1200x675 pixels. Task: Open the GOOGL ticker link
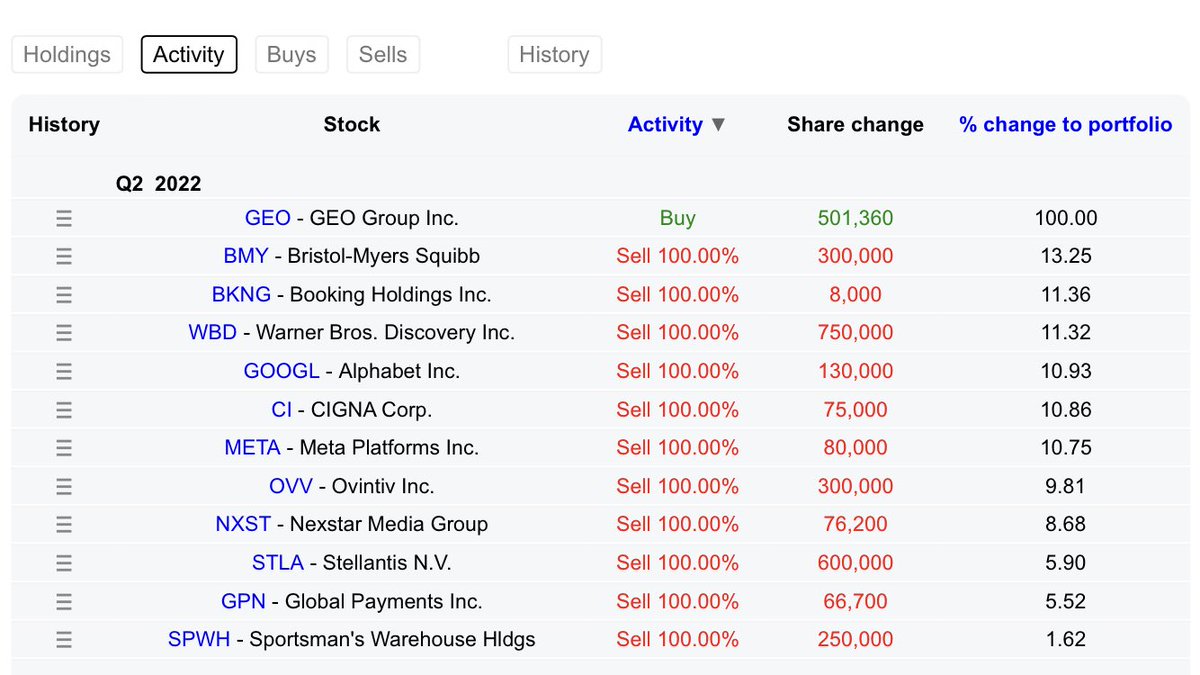click(281, 371)
